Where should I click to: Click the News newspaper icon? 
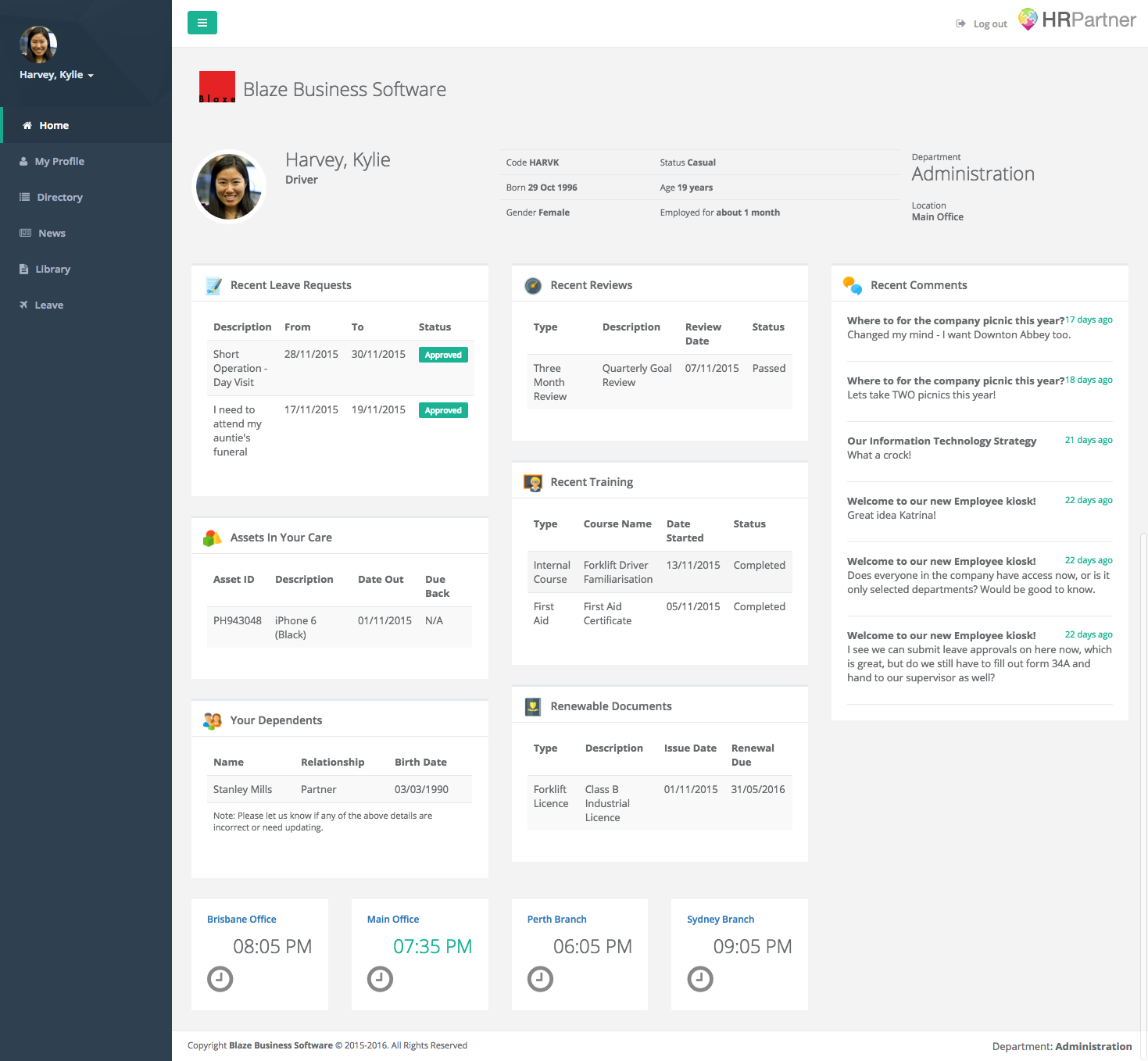25,233
